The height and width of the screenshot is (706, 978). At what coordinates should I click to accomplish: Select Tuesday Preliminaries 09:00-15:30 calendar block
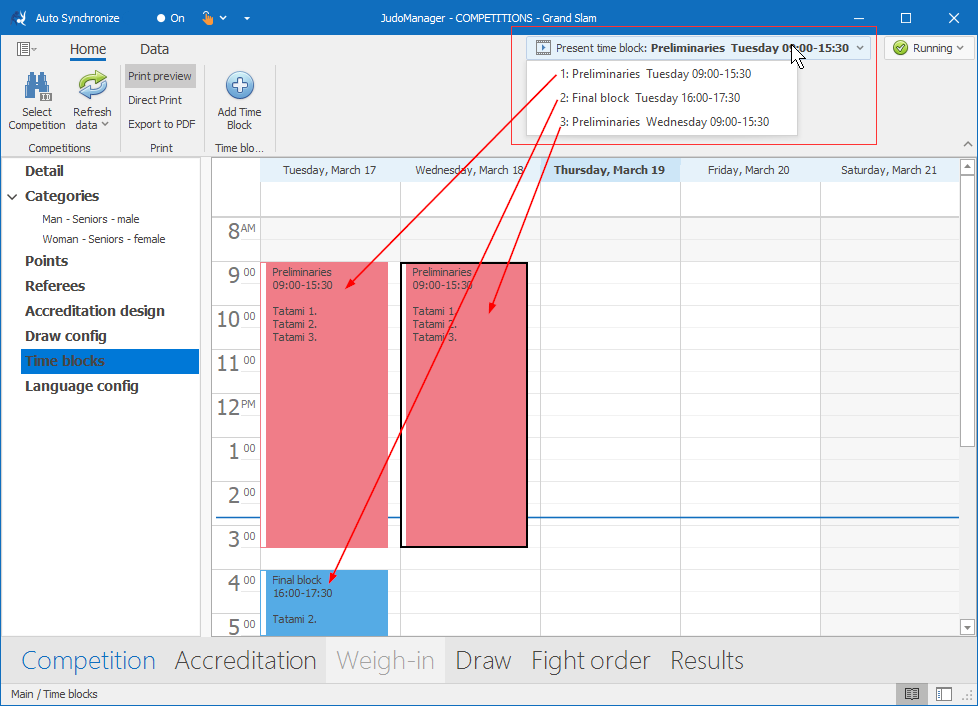(324, 405)
